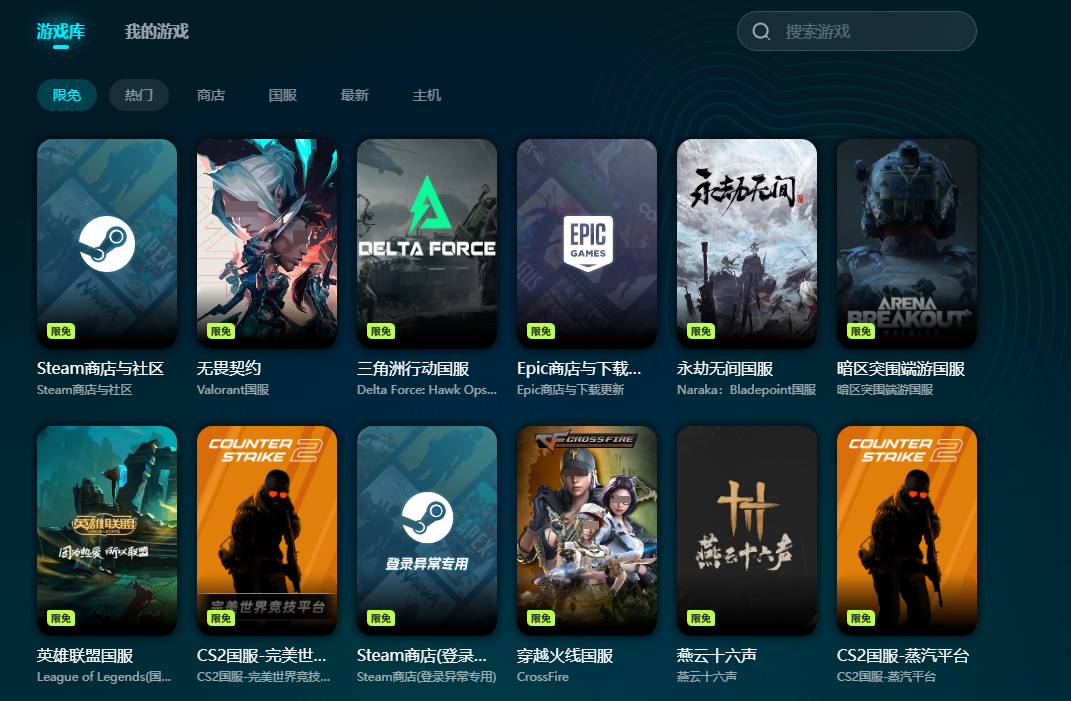Show the 主机 games category

tap(427, 95)
